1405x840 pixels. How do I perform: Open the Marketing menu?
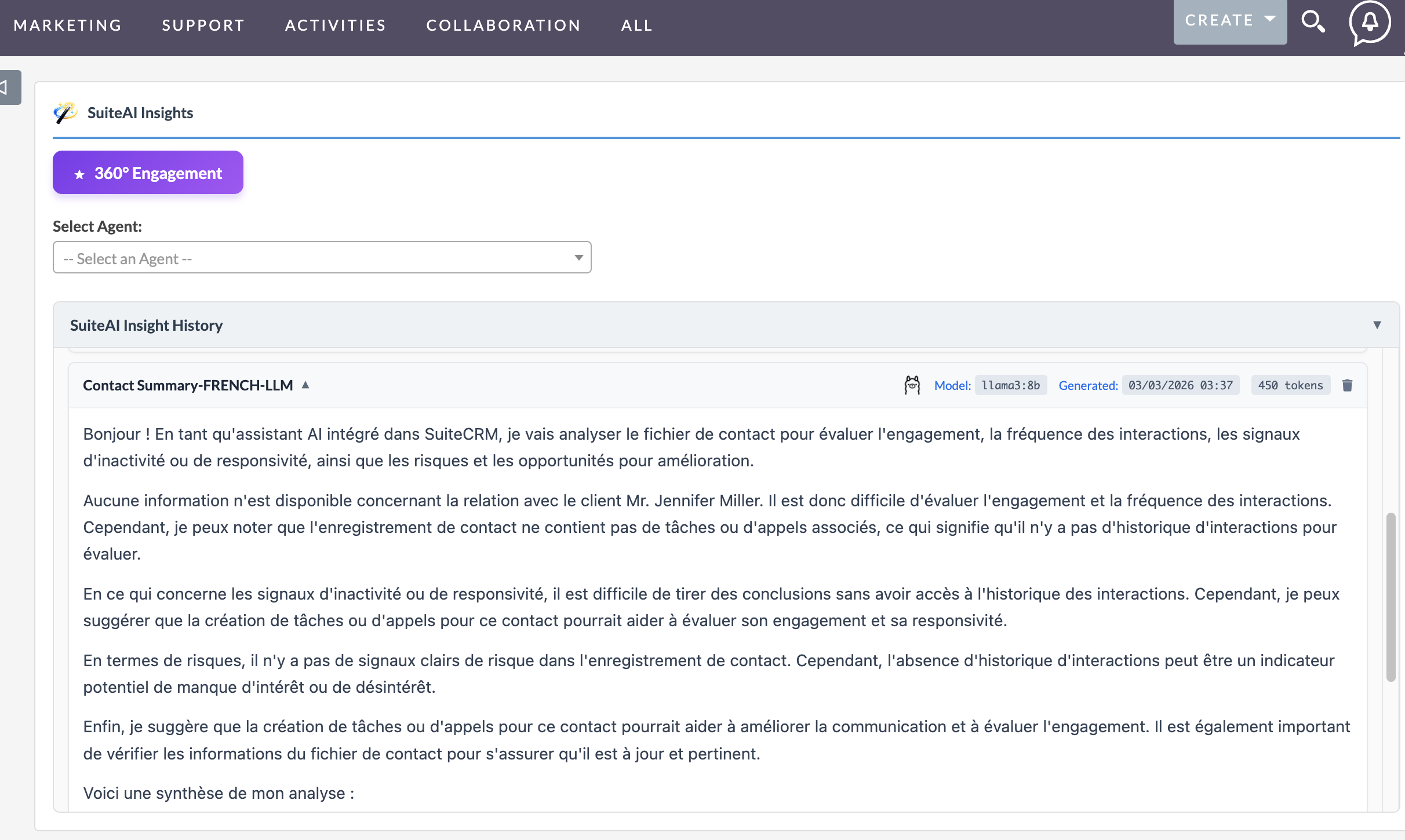tap(68, 25)
